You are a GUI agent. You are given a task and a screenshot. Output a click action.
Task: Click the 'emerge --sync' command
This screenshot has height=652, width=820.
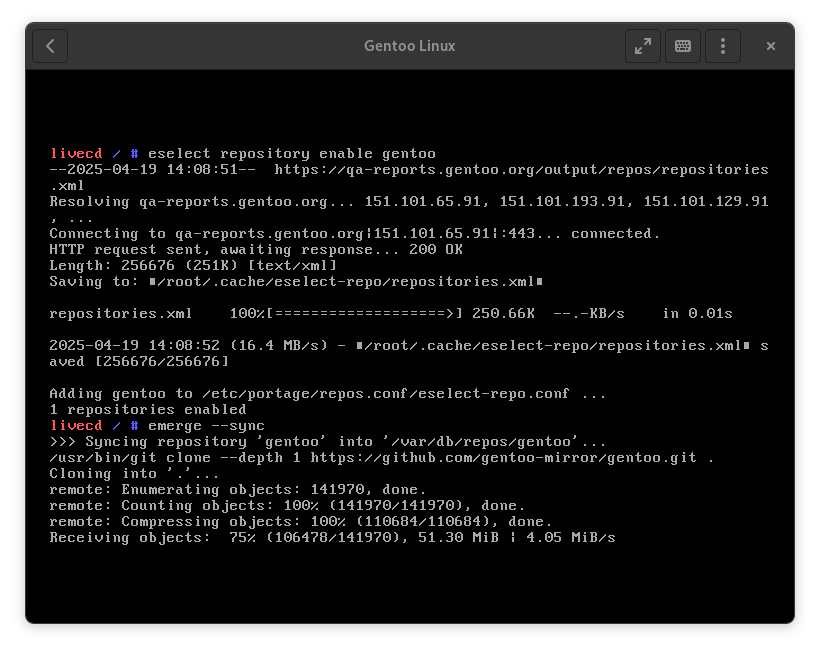click(206, 426)
